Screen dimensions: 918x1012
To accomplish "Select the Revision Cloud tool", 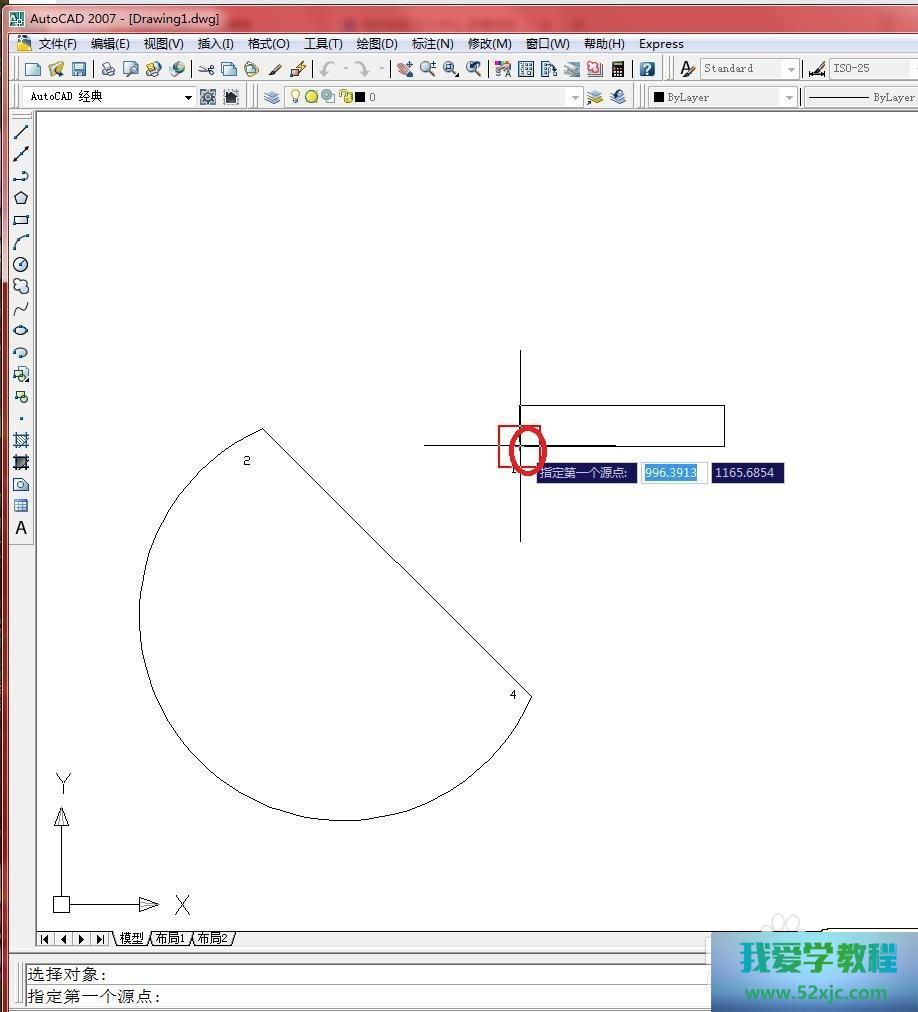I will click(x=21, y=286).
